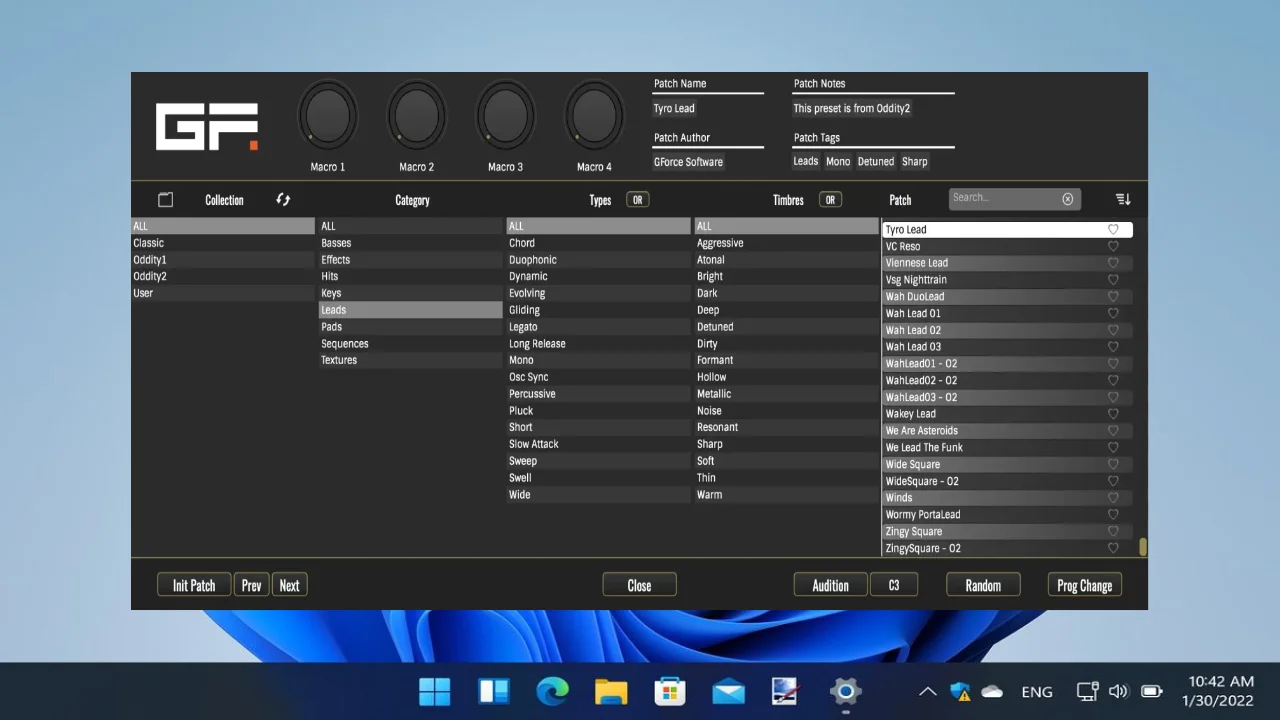Image resolution: width=1280 pixels, height=720 pixels.
Task: Favorite the Vsg Nighttrain patch heart
Action: tap(1113, 280)
